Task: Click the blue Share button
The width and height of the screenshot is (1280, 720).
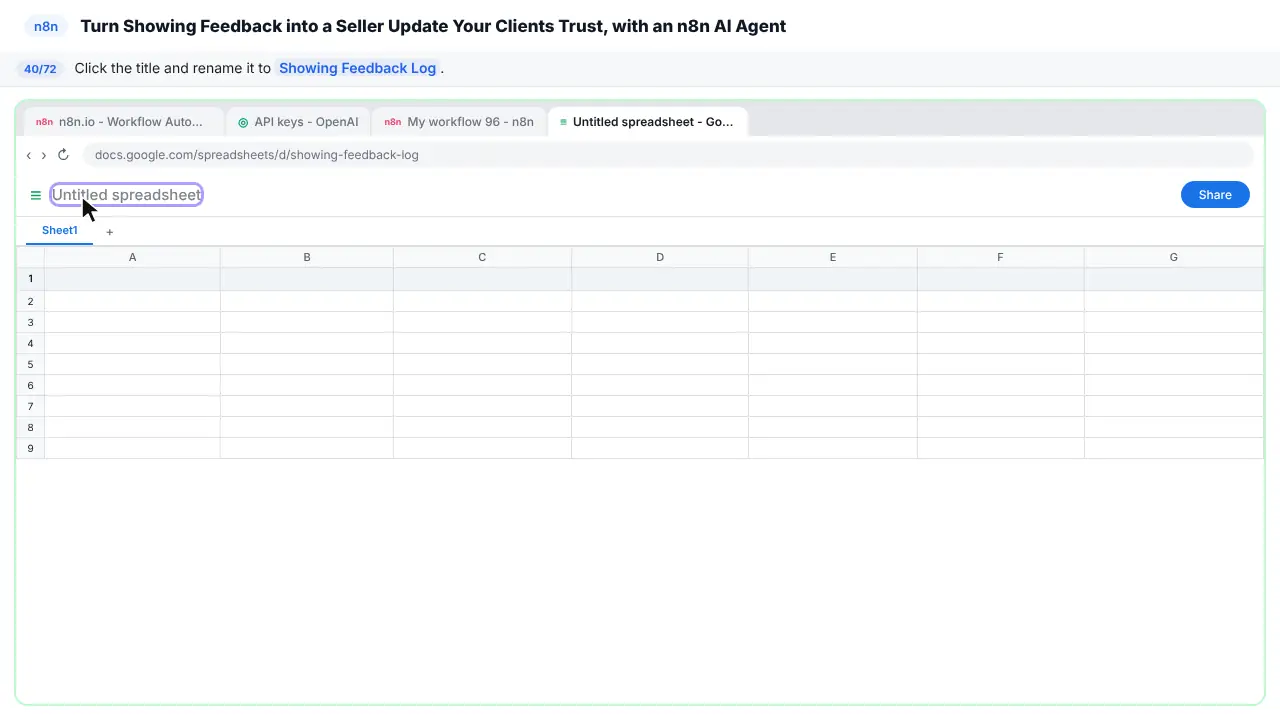Action: [x=1215, y=195]
